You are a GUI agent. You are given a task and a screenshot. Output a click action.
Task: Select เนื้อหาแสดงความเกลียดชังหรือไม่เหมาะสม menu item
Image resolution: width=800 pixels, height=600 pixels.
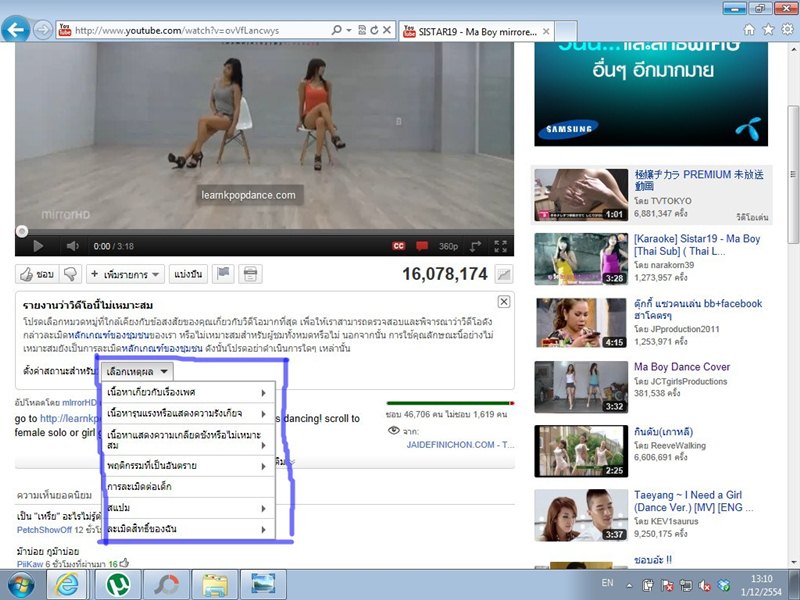coord(188,439)
